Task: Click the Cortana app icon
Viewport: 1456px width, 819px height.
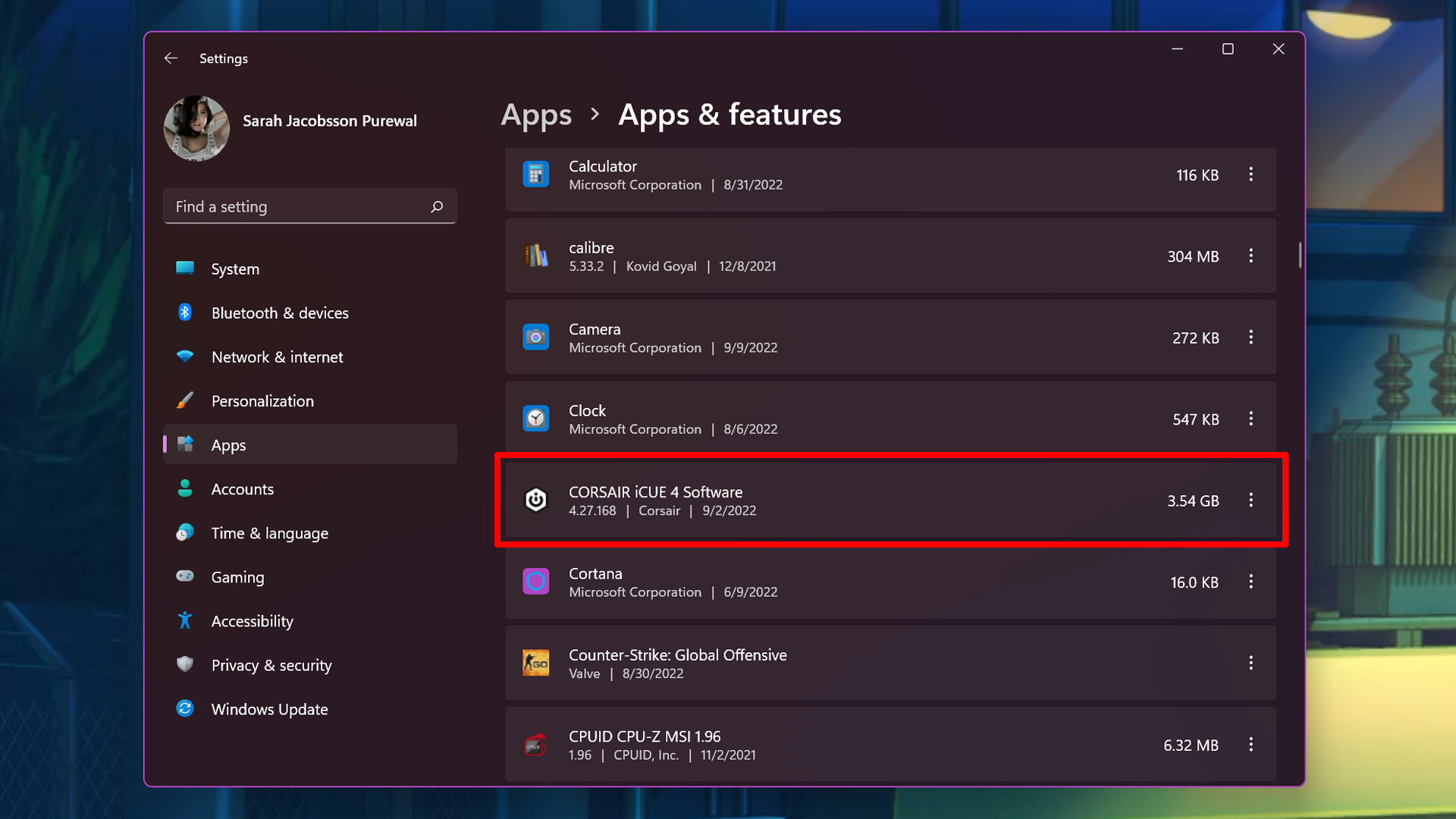Action: (536, 582)
